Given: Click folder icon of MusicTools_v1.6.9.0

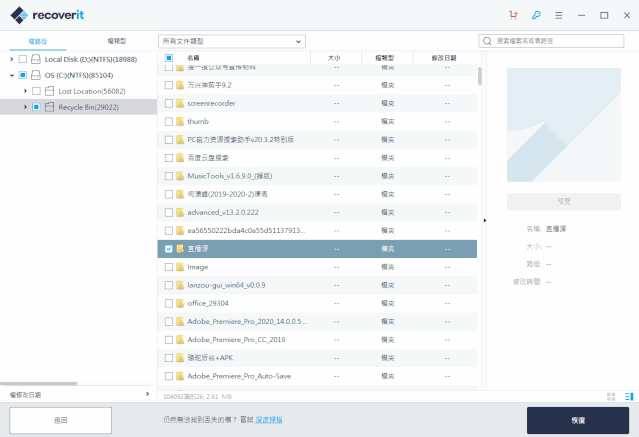Looking at the screenshot, I should 180,176.
